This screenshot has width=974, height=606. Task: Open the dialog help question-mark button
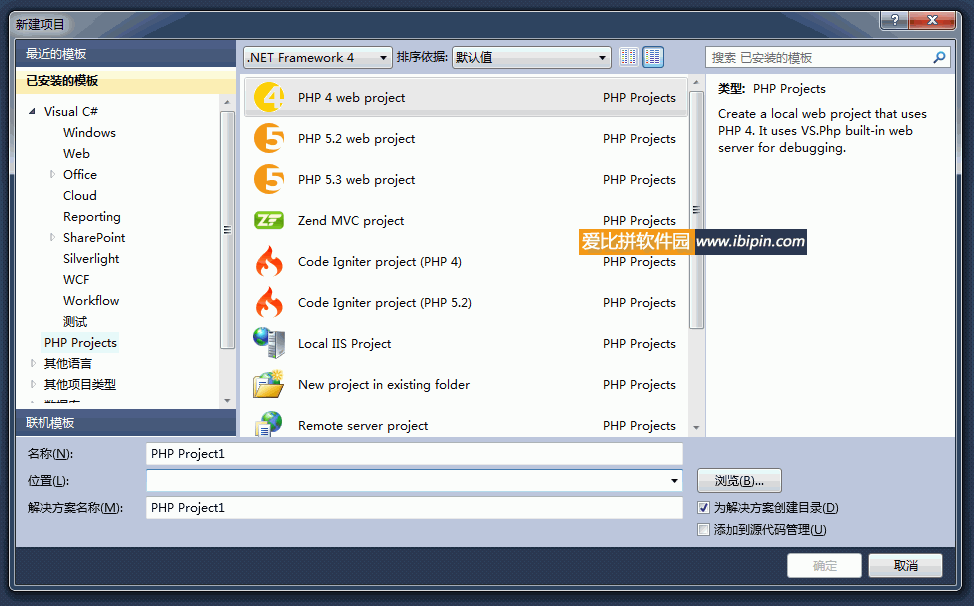coord(894,20)
